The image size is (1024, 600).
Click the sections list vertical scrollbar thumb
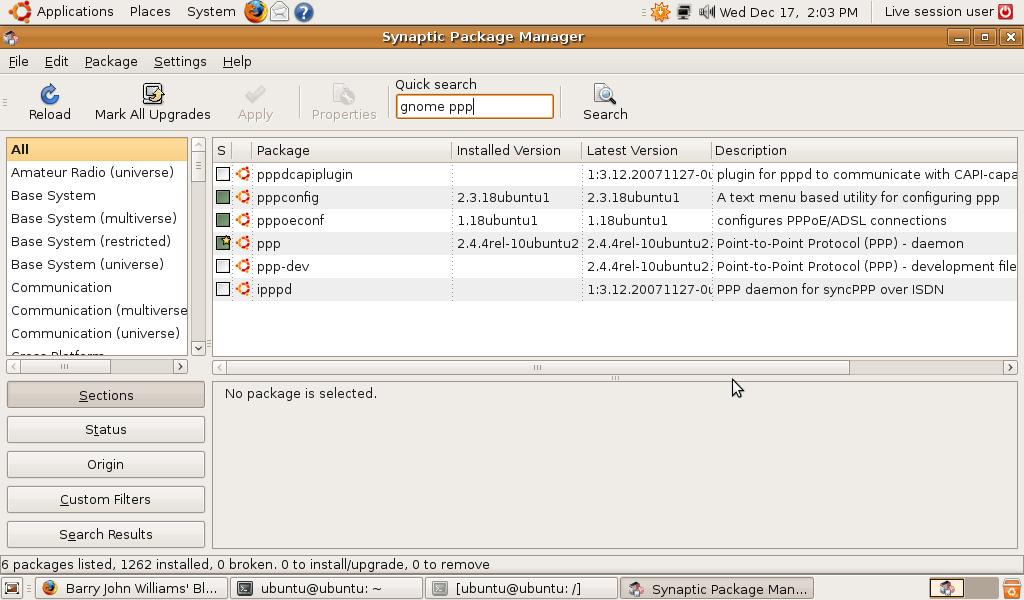199,166
